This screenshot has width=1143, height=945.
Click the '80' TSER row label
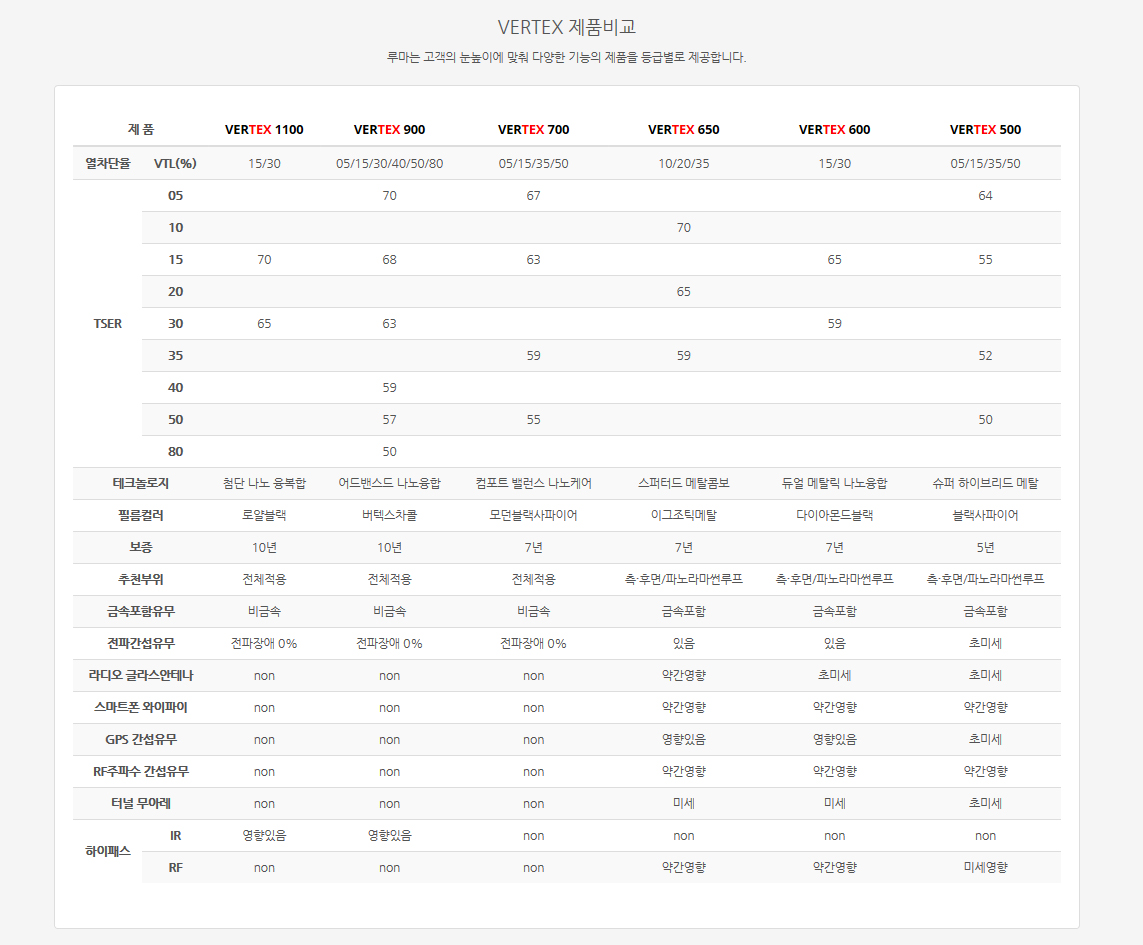click(176, 451)
